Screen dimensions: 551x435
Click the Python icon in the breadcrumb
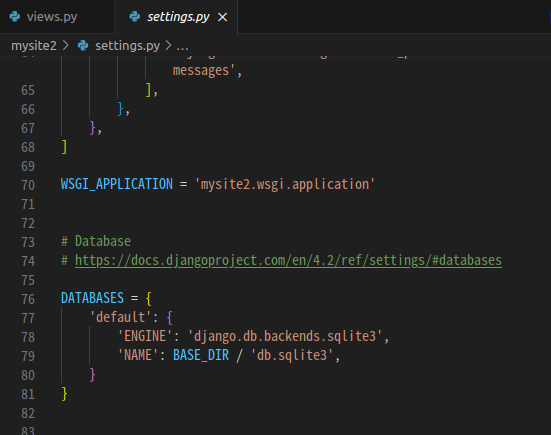[x=83, y=45]
